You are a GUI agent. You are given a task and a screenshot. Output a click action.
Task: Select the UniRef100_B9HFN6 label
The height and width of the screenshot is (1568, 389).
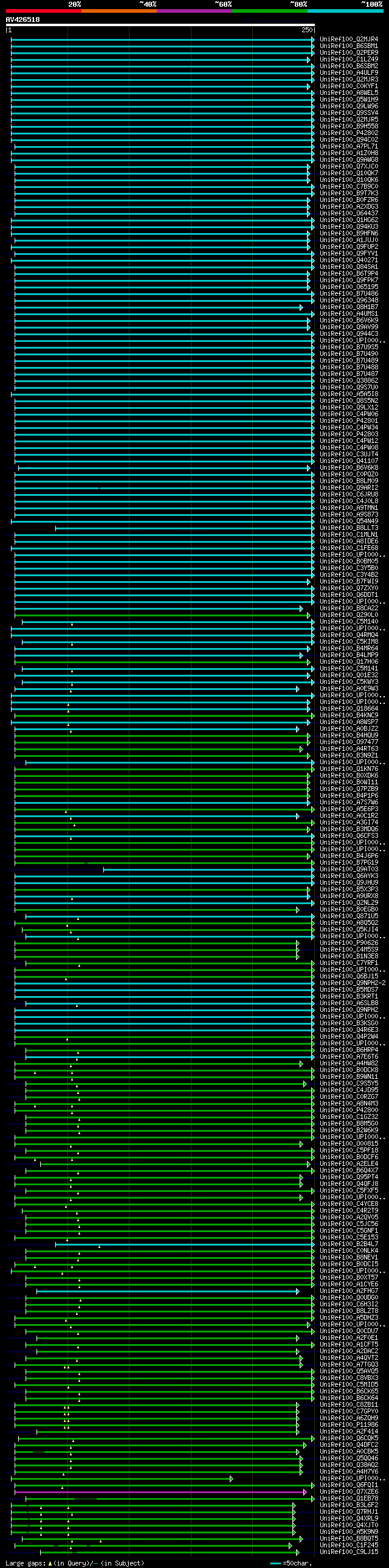point(349,234)
